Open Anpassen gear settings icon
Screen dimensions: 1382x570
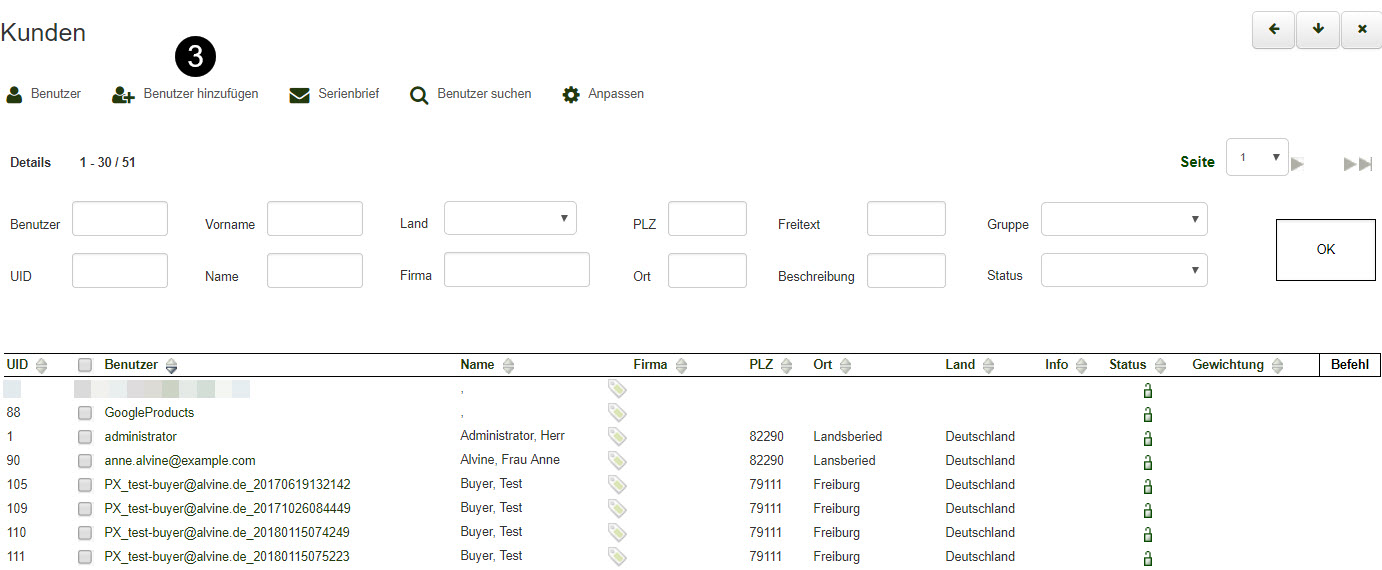pyautogui.click(x=571, y=95)
